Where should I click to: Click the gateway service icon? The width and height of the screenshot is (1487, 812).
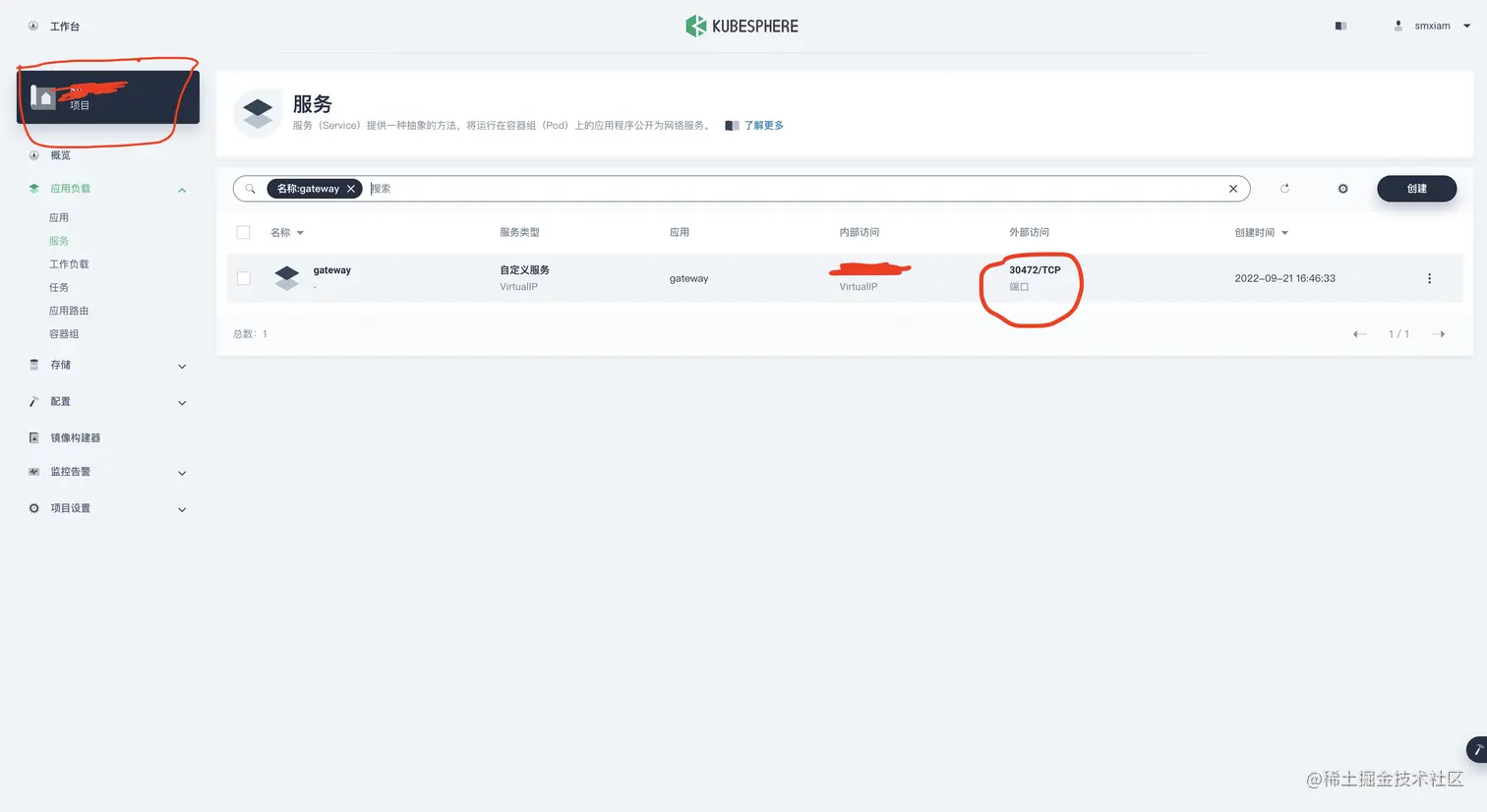click(287, 278)
